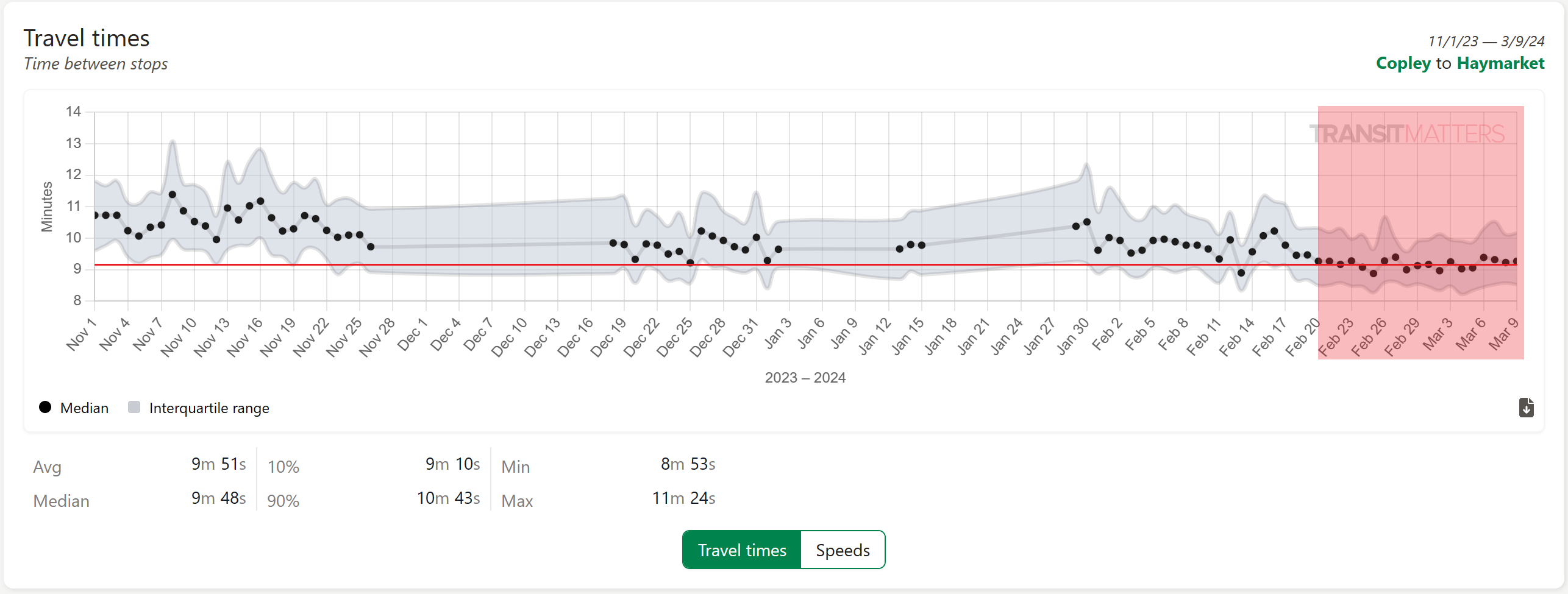Click the 11/1/23 — 3/9/24 date range
Image resolution: width=1568 pixels, height=594 pixels.
(1486, 41)
